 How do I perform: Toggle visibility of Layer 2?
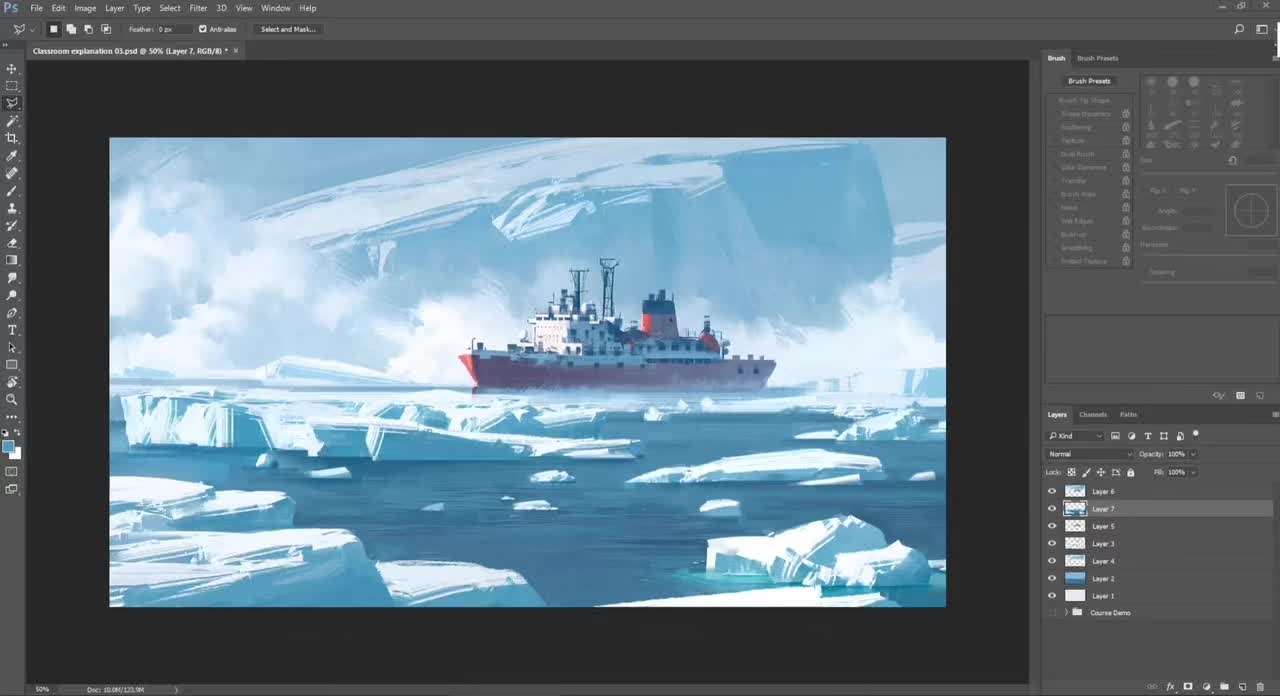click(x=1051, y=578)
